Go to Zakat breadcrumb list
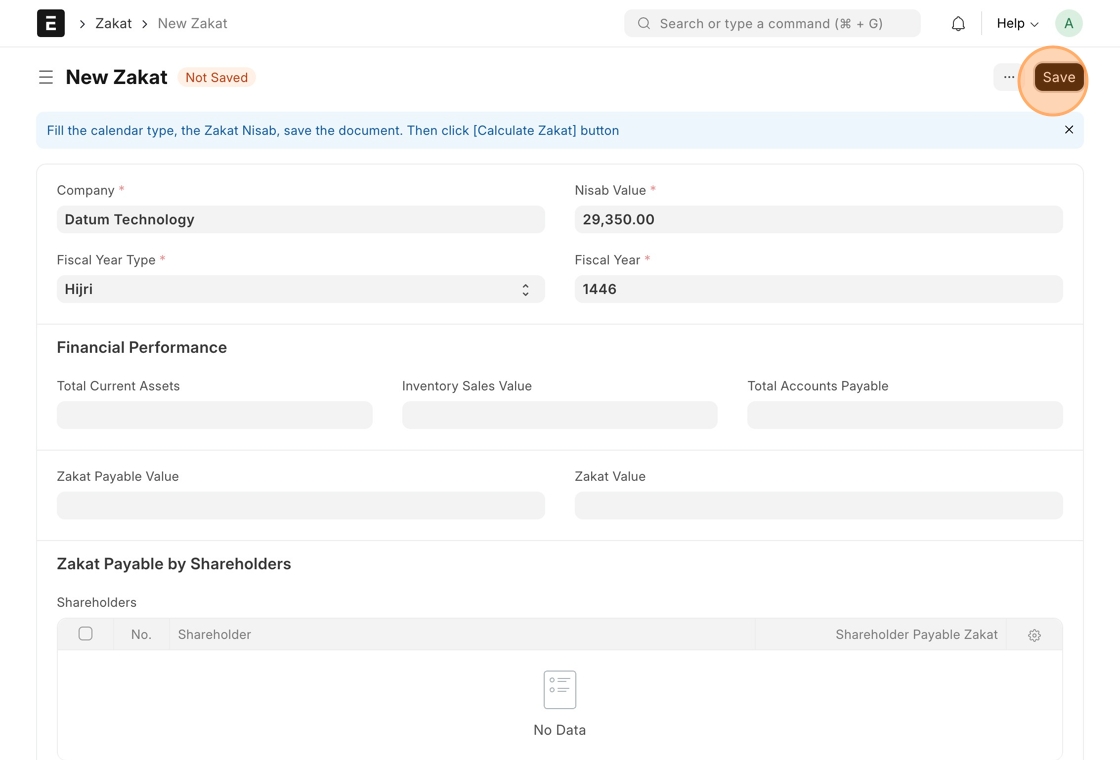 tap(113, 23)
